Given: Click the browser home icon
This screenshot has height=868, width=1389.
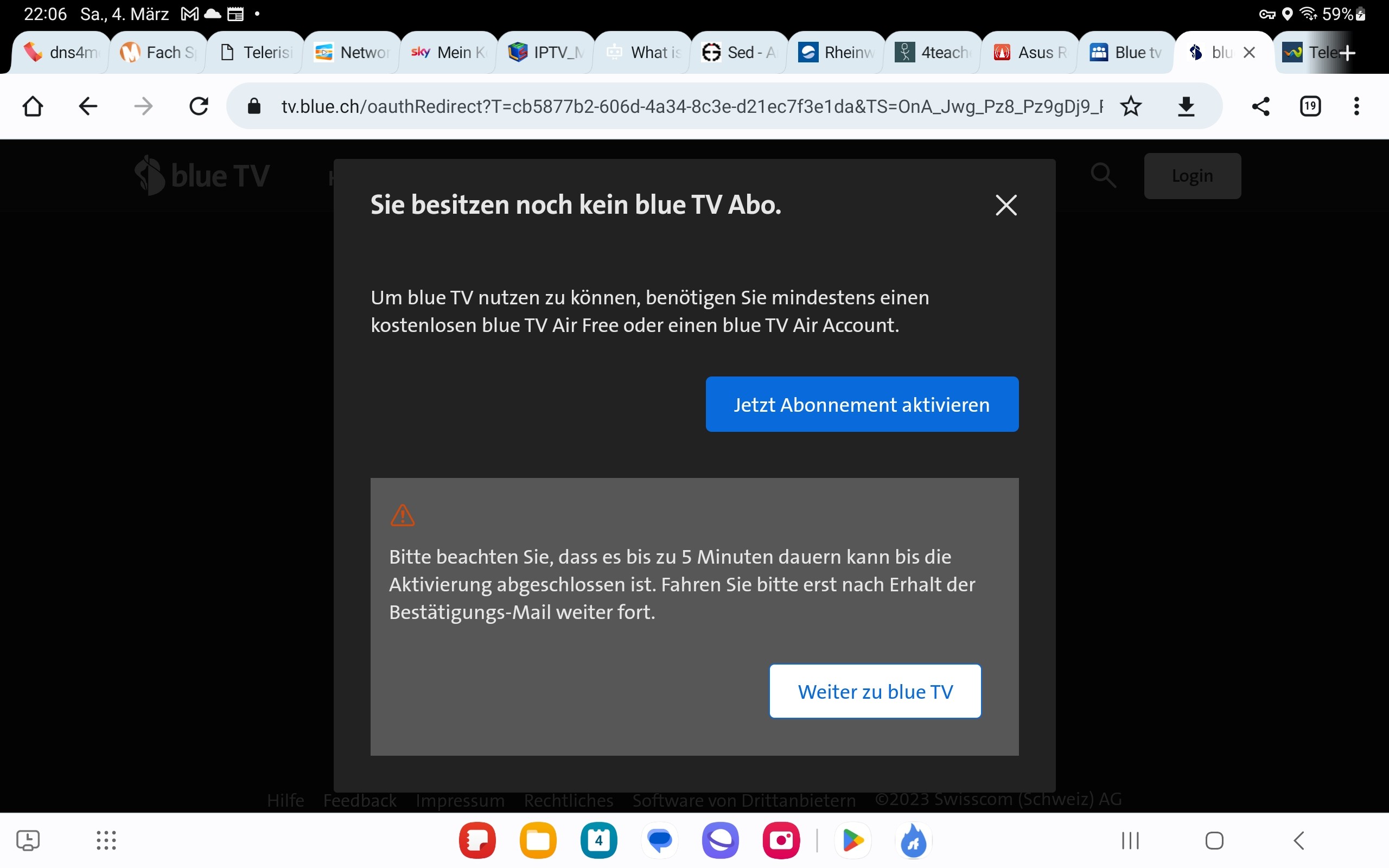Looking at the screenshot, I should (33, 106).
